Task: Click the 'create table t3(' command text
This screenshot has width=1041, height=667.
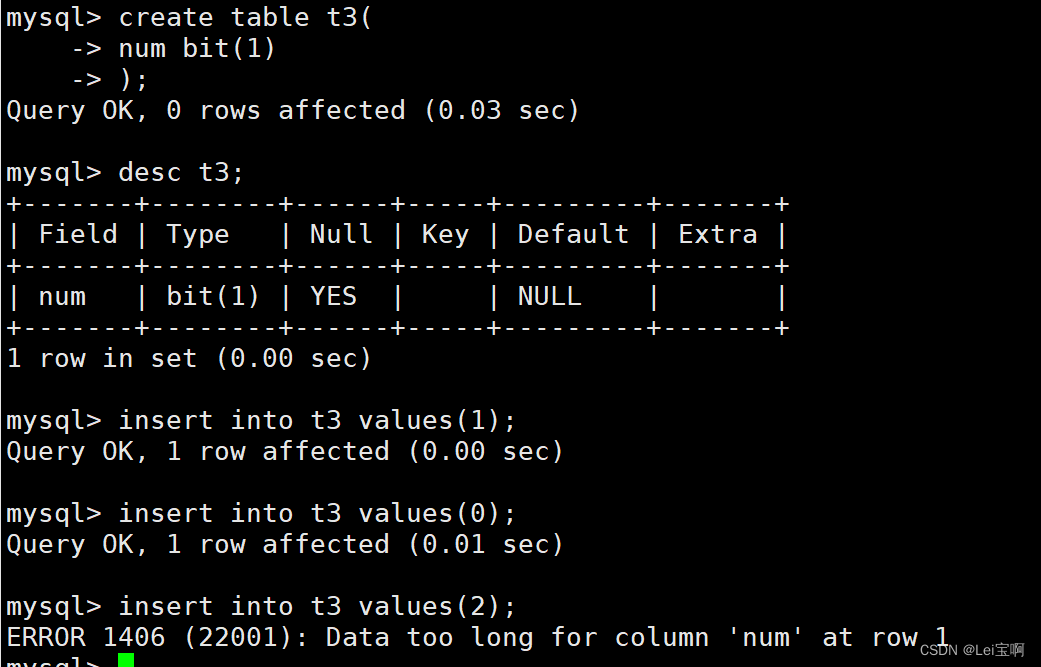Action: tap(245, 17)
